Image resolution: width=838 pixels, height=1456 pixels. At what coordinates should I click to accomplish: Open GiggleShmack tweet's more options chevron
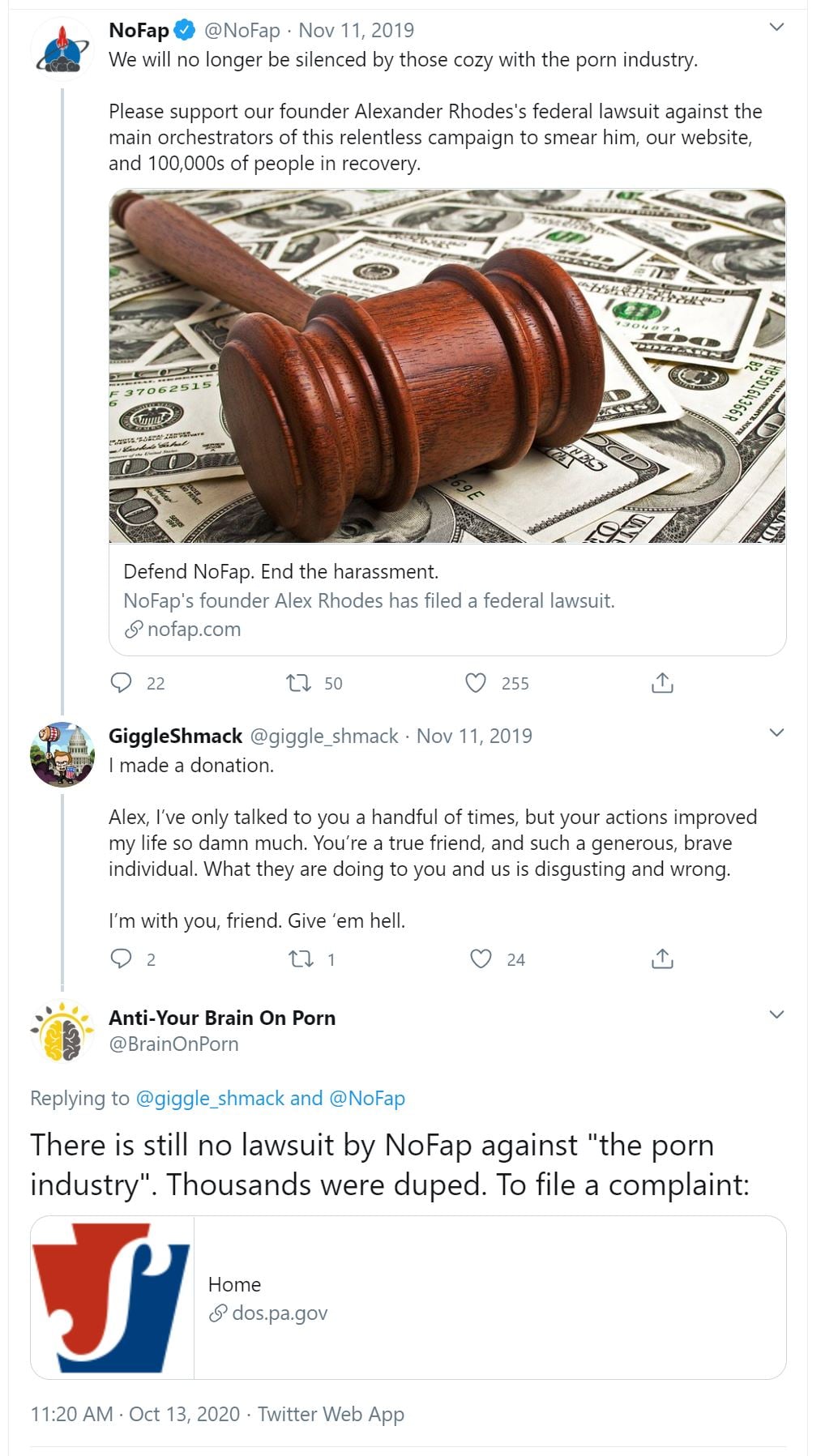[x=776, y=733]
